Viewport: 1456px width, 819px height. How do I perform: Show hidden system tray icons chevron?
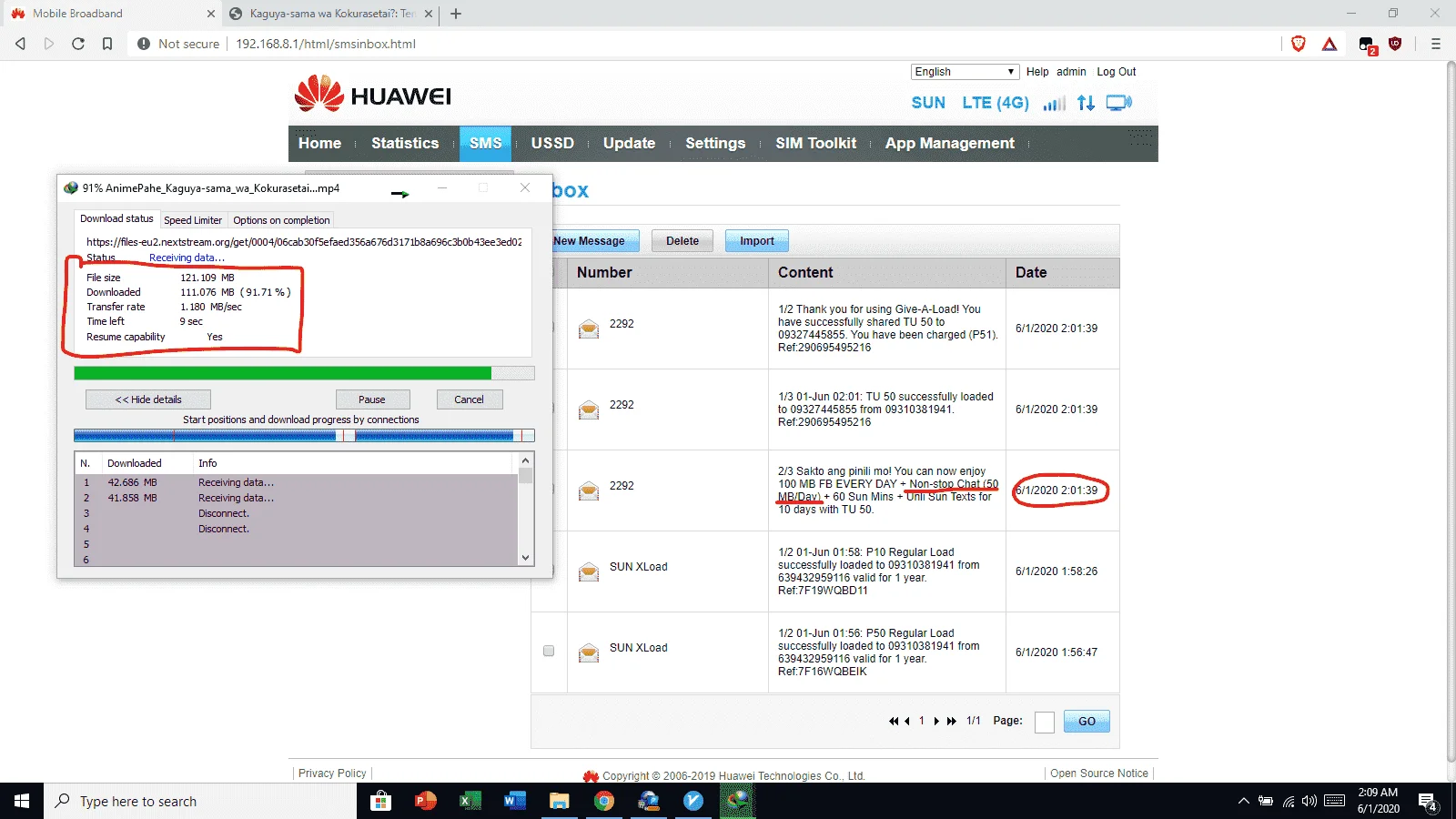pos(1243,801)
